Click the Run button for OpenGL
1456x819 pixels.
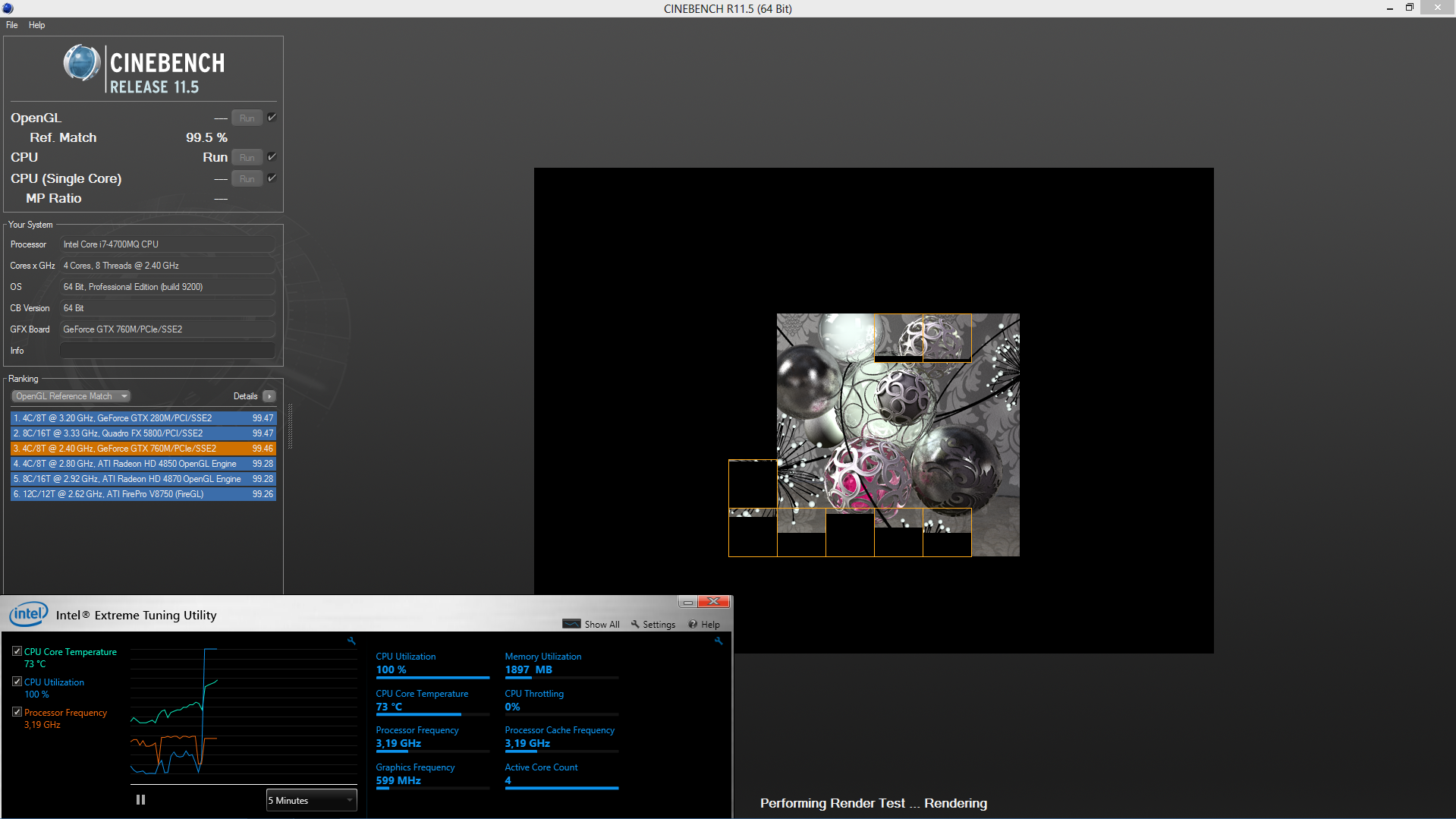(x=247, y=118)
